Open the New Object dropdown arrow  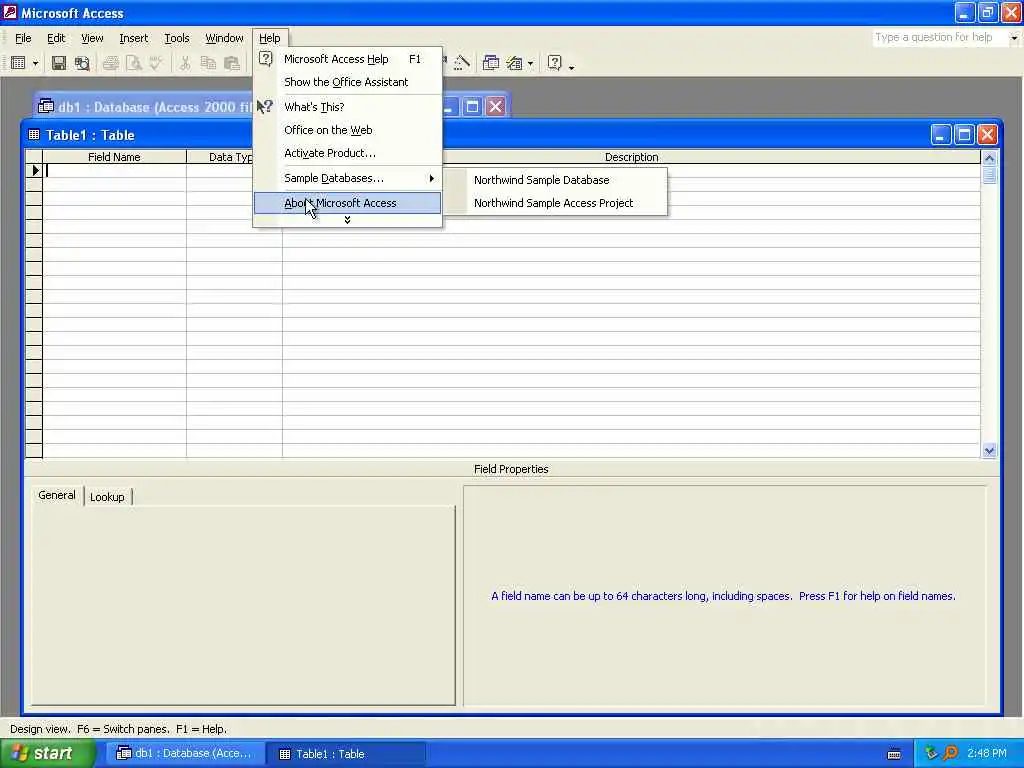point(530,63)
